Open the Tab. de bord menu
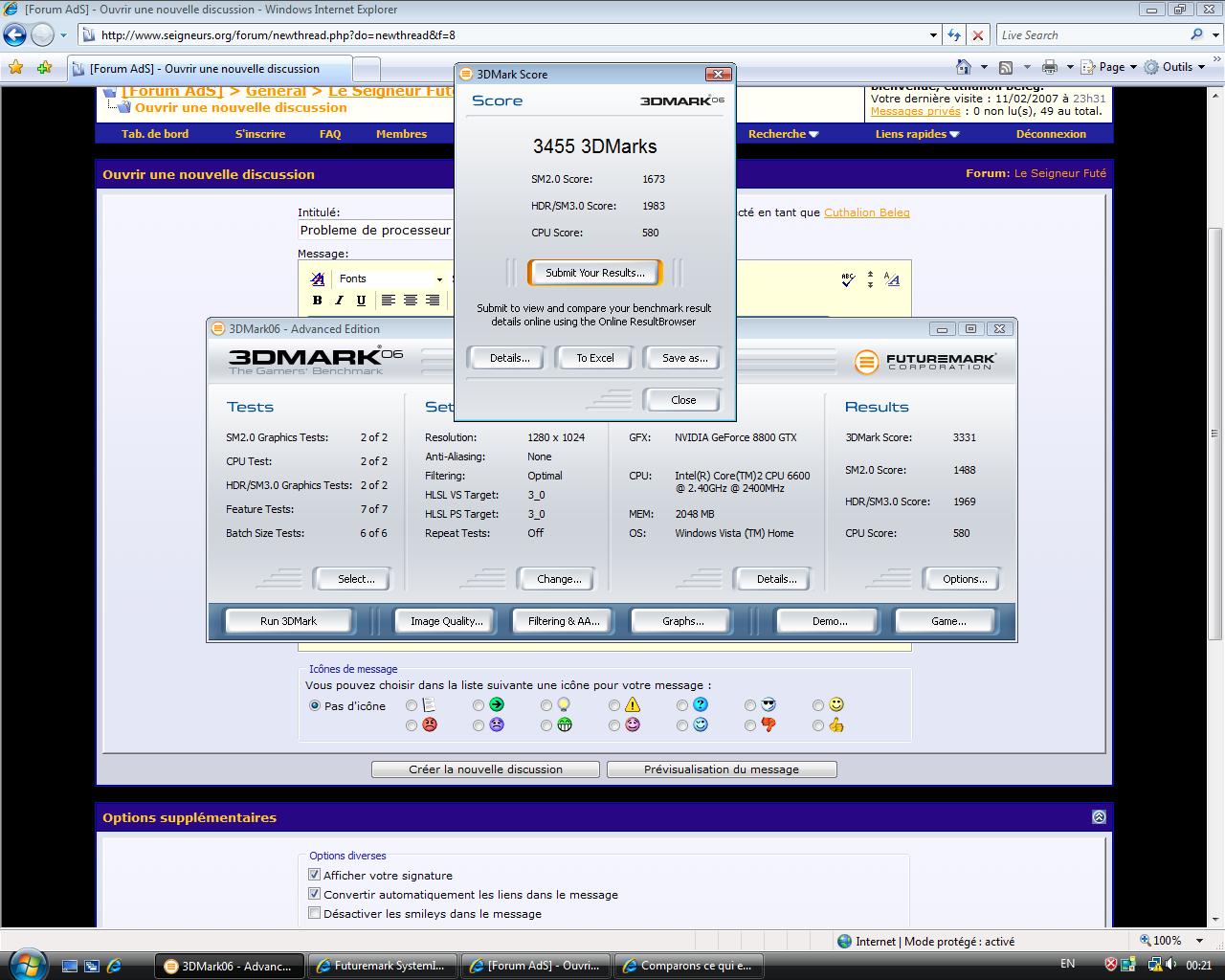Image resolution: width=1225 pixels, height=980 pixels. [x=155, y=134]
